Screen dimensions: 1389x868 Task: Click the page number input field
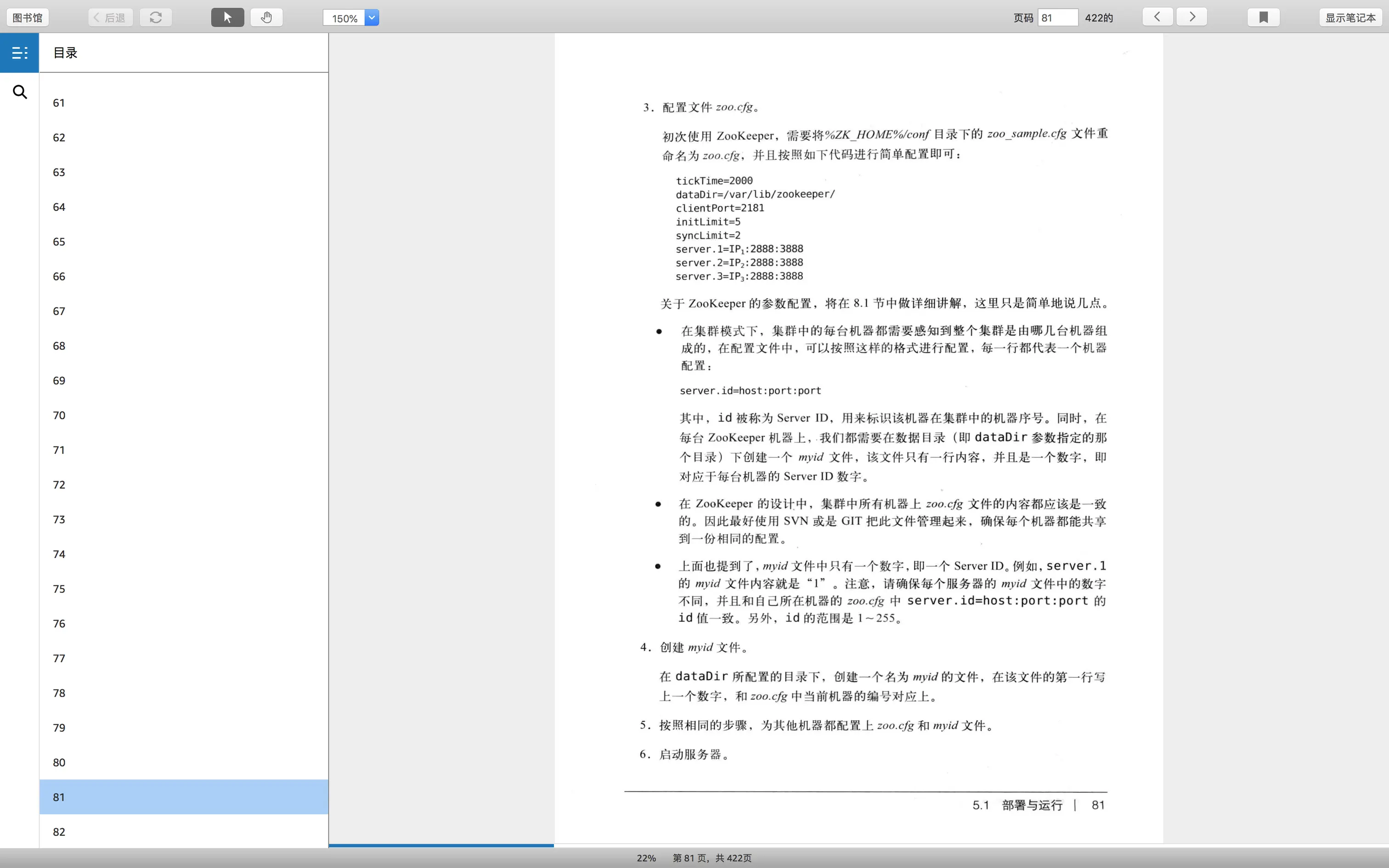tap(1057, 17)
